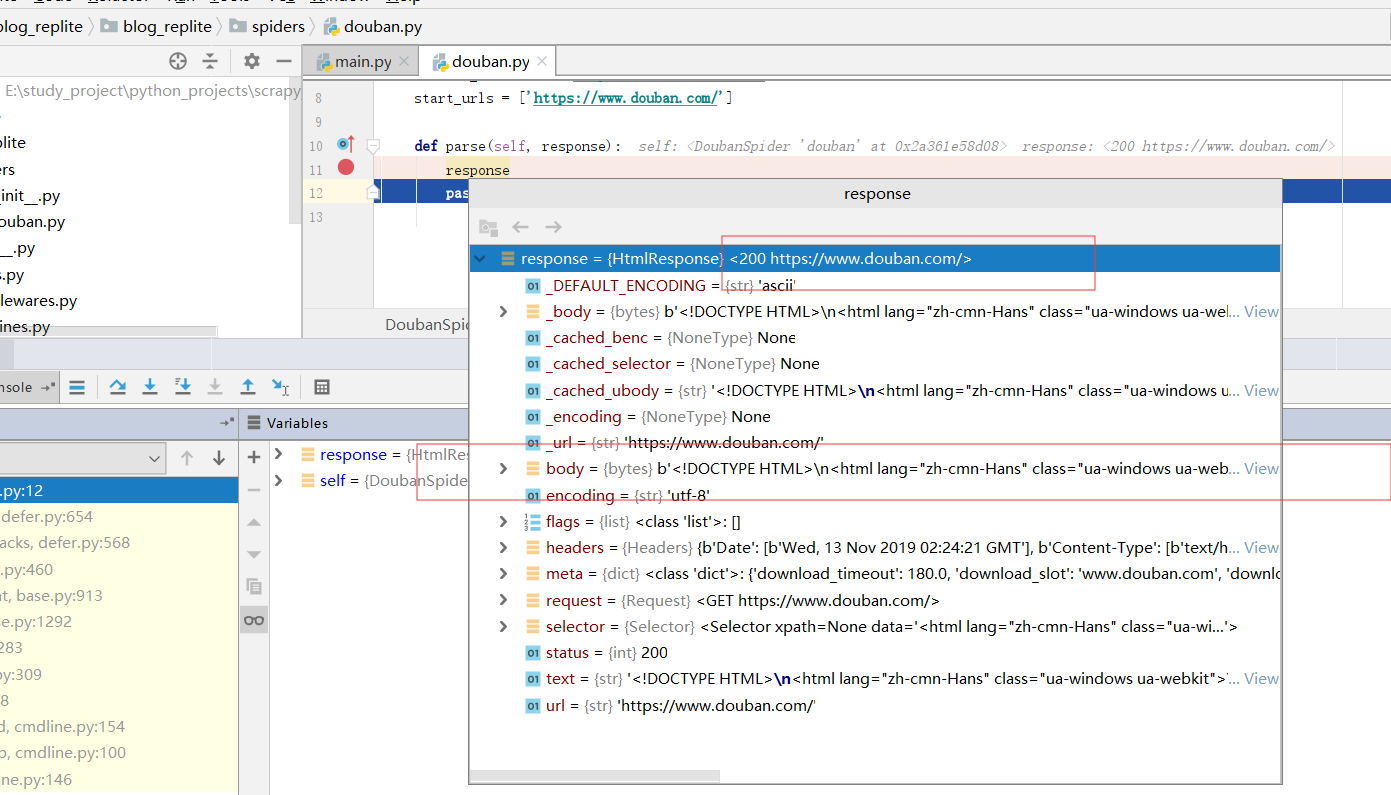This screenshot has width=1391, height=795.
Task: Click the duplicate watch icon
Action: [x=254, y=587]
